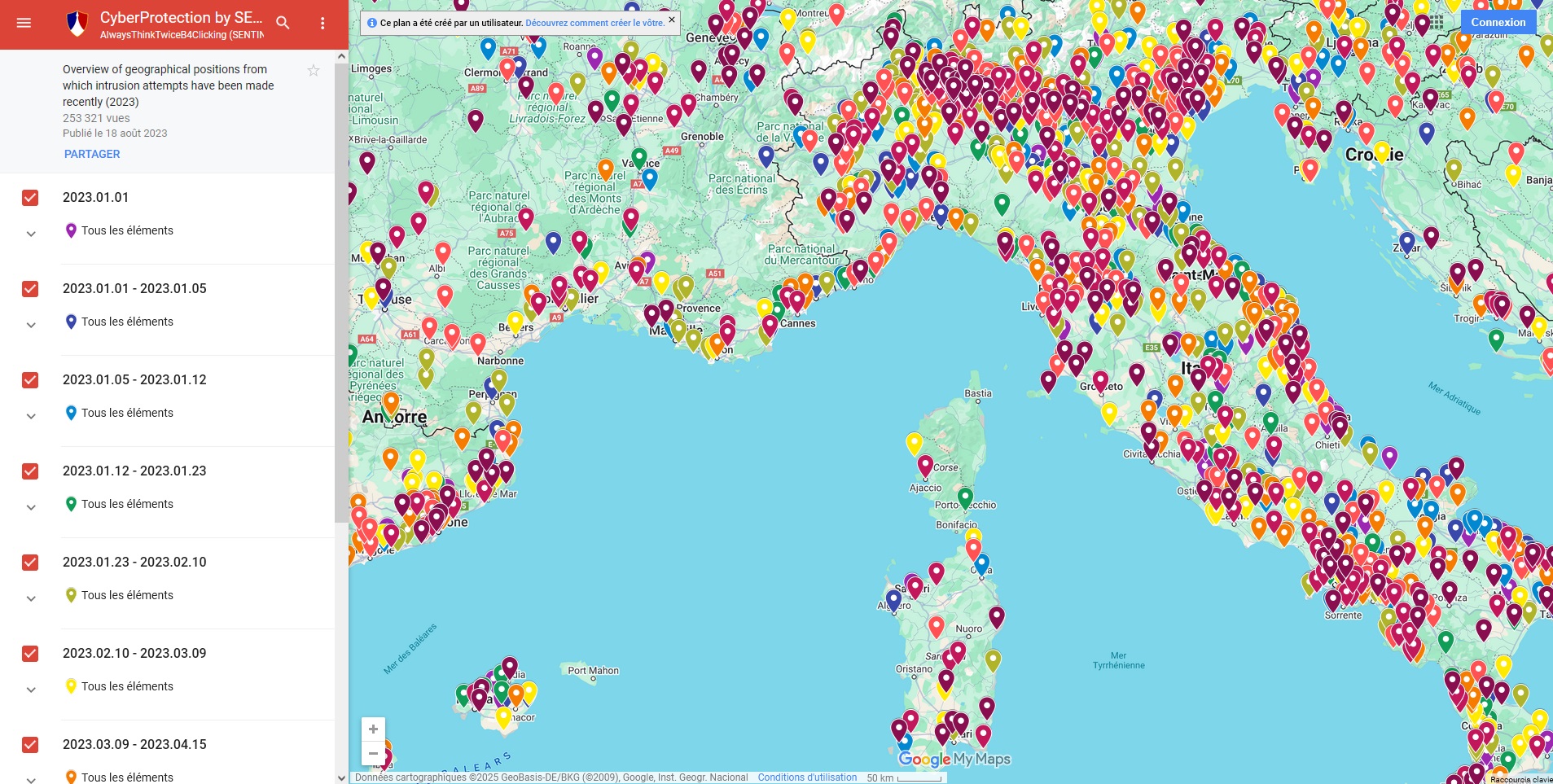Click the Connexion sign-in button
Image resolution: width=1553 pixels, height=784 pixels.
click(1498, 22)
